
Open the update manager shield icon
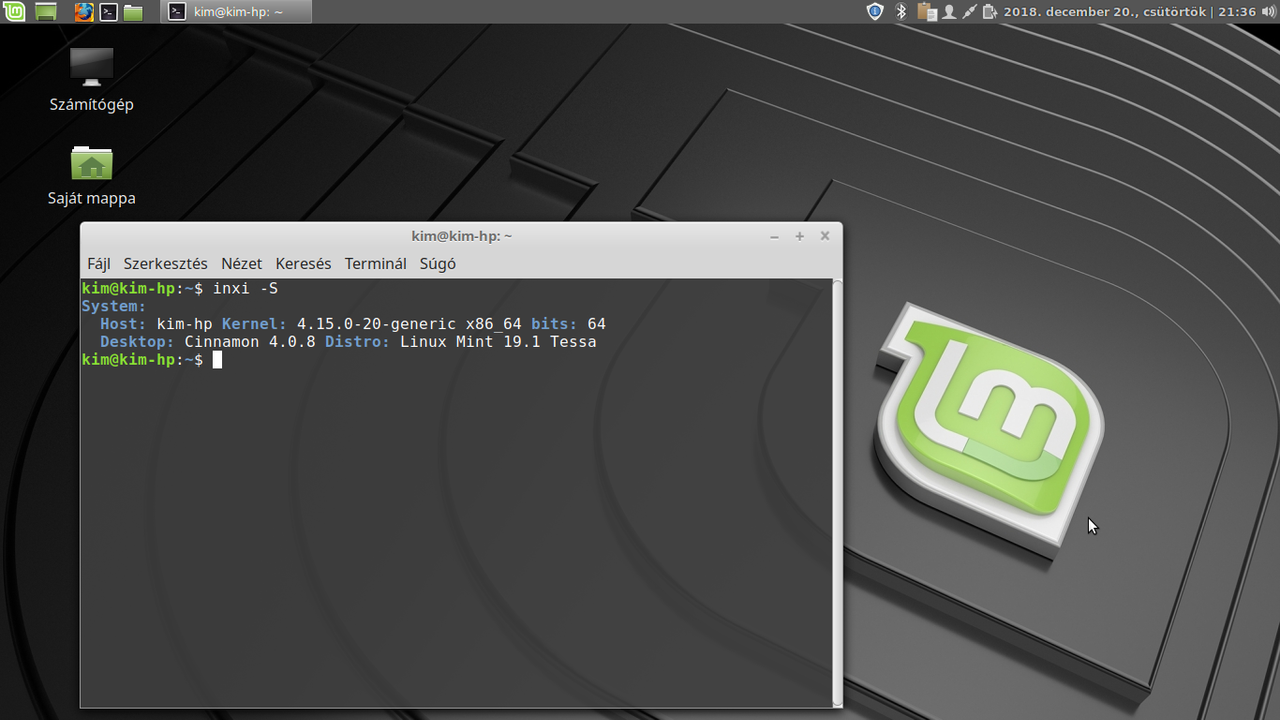point(875,12)
